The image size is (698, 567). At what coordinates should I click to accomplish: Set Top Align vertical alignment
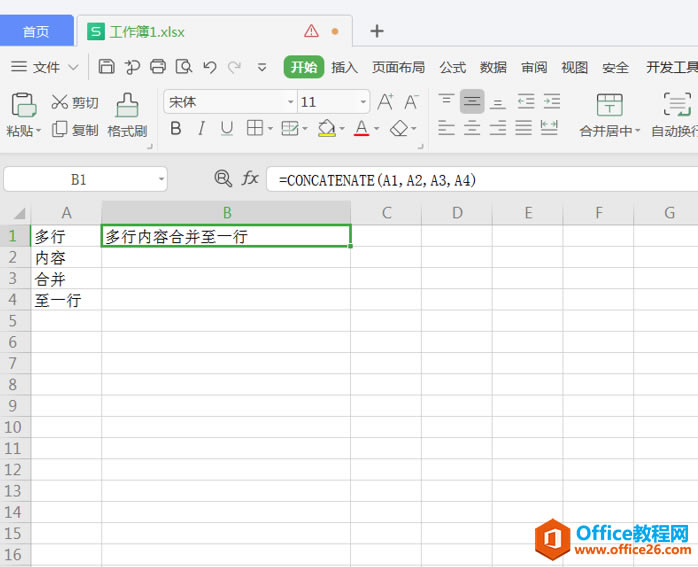(446, 100)
